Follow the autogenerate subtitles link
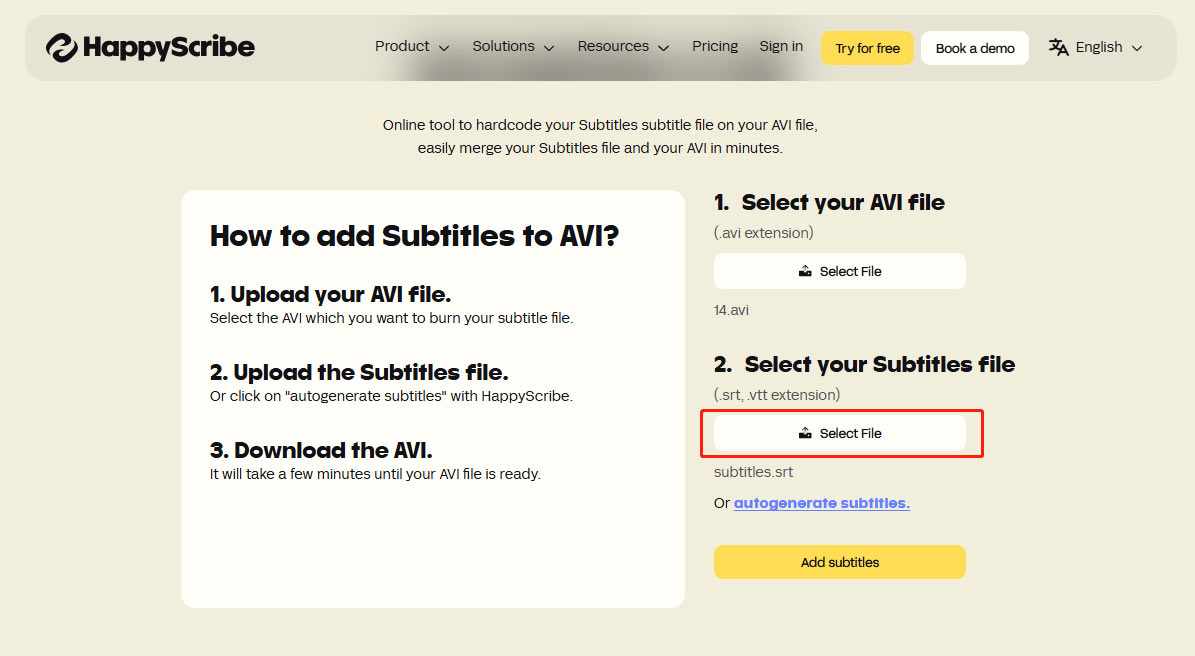 tap(821, 503)
